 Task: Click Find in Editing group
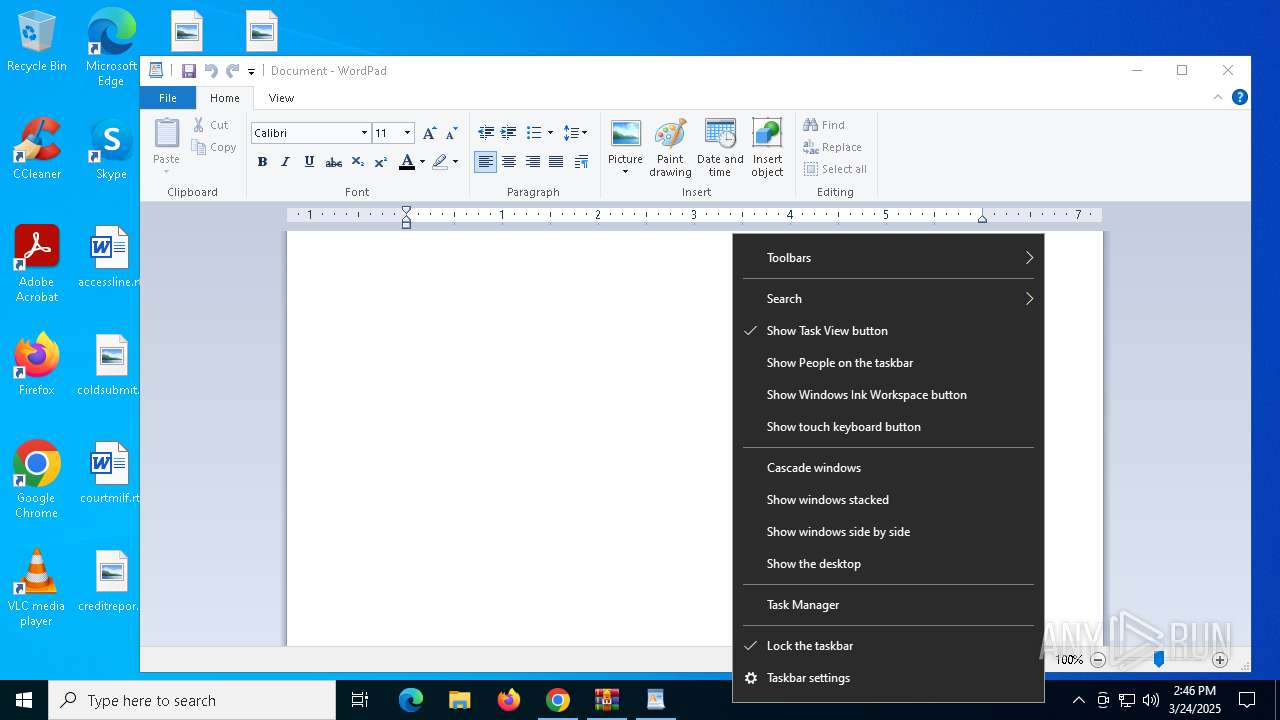824,125
